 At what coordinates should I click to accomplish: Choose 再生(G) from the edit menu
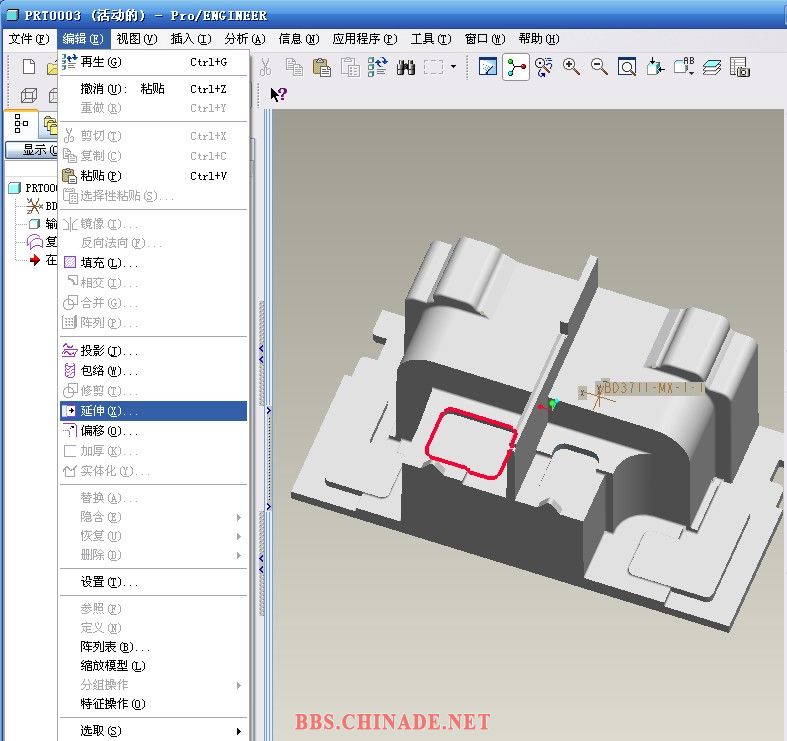[154, 62]
